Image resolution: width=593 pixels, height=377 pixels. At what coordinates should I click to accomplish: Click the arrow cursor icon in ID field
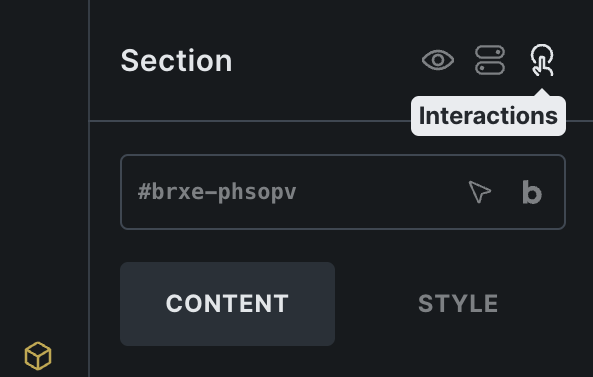(480, 192)
